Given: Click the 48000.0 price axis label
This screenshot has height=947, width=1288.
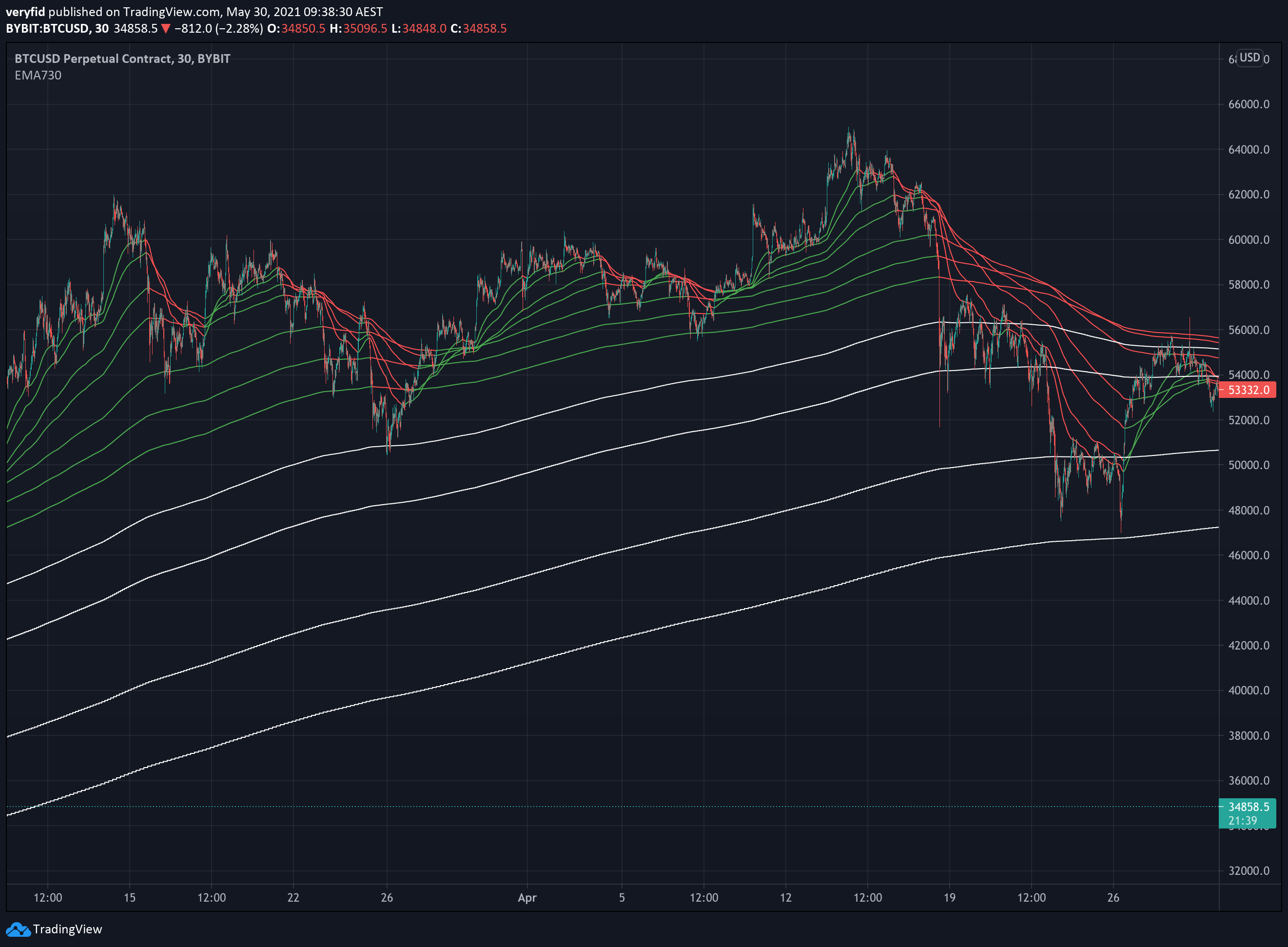Looking at the screenshot, I should coord(1249,510).
